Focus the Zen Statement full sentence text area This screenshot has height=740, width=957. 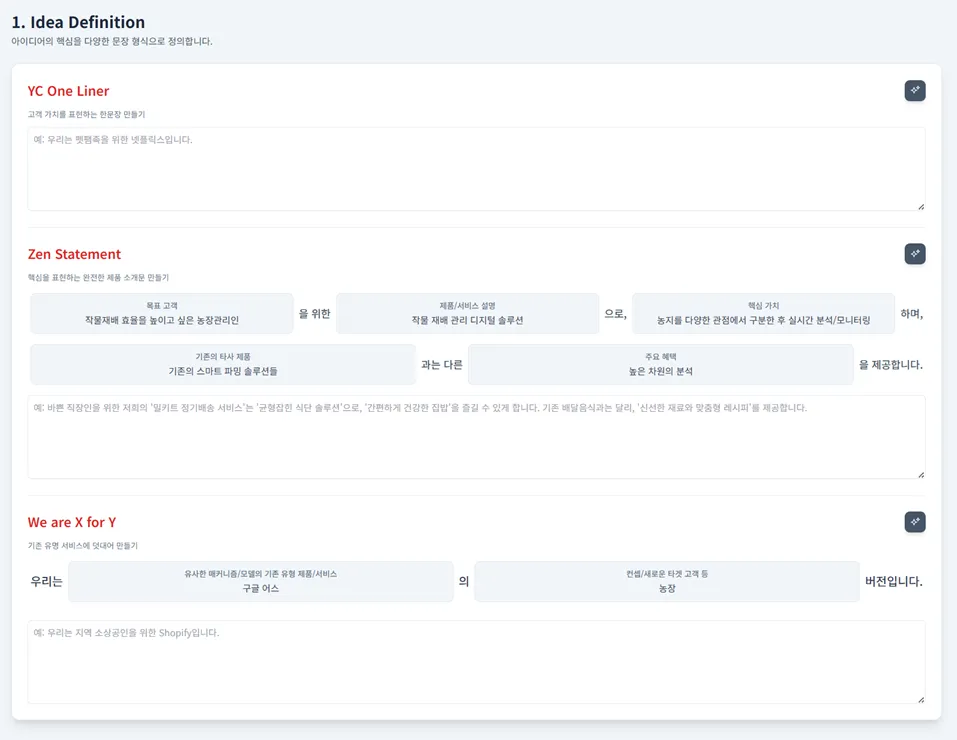[476, 437]
